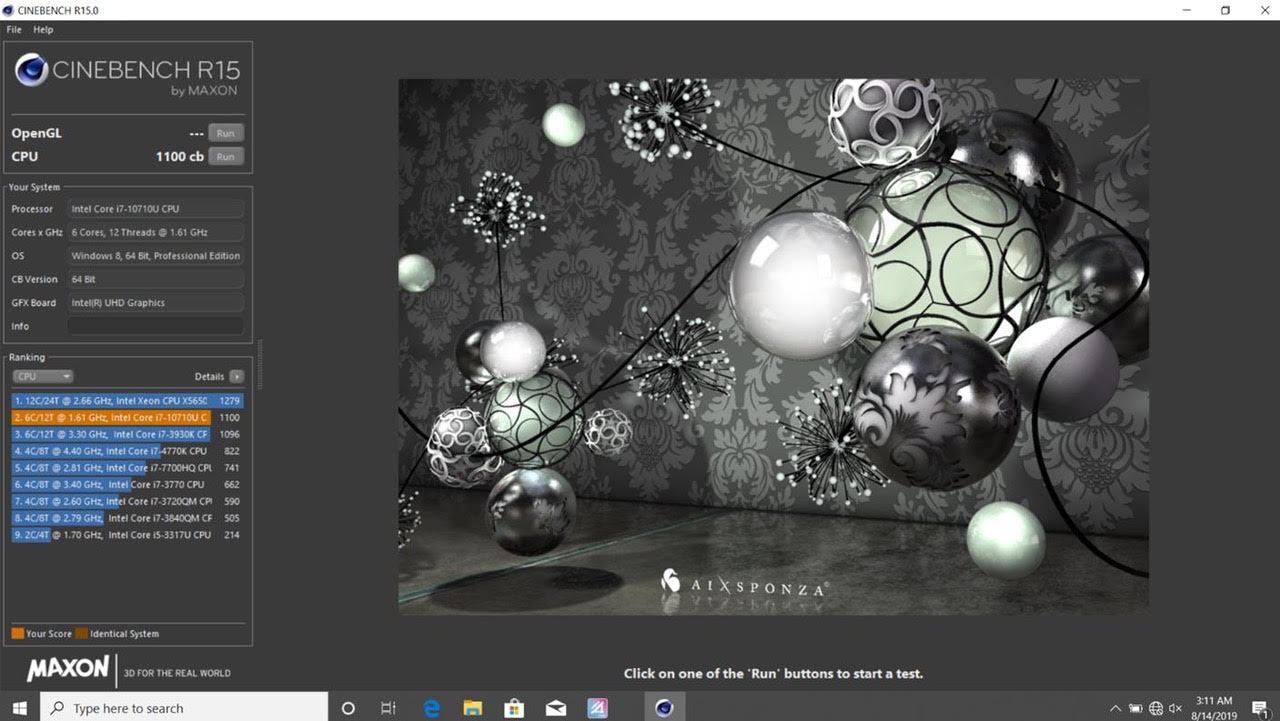
Task: Click the battery tray icon
Action: tap(1135, 708)
